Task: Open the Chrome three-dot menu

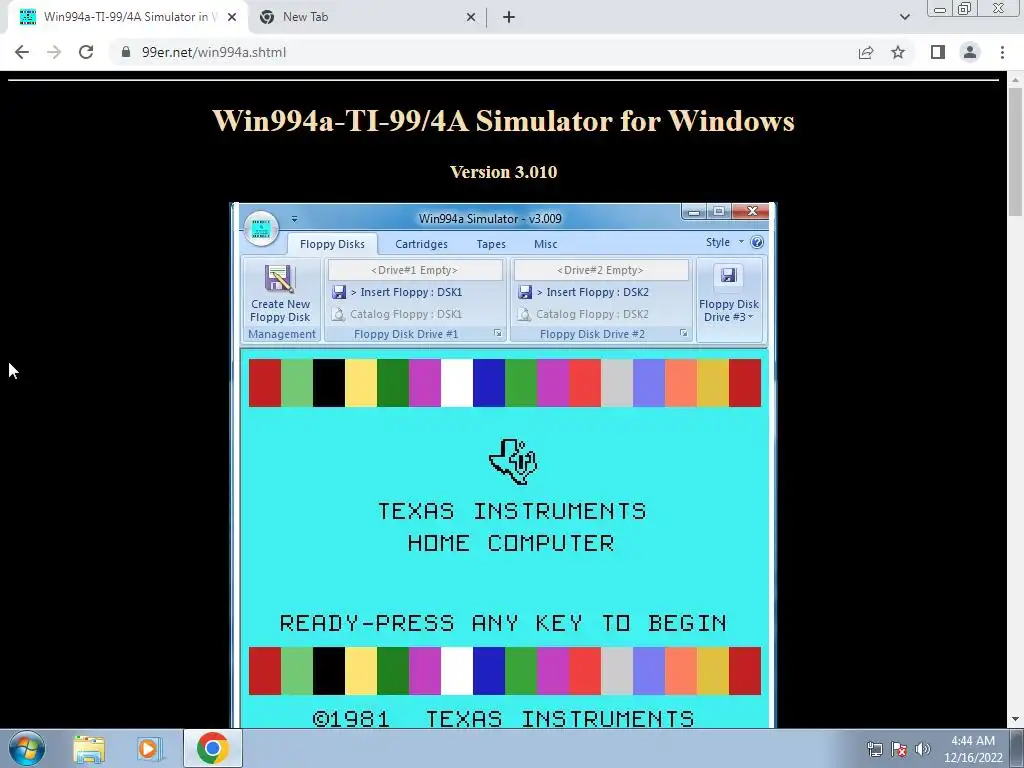Action: [x=1002, y=52]
